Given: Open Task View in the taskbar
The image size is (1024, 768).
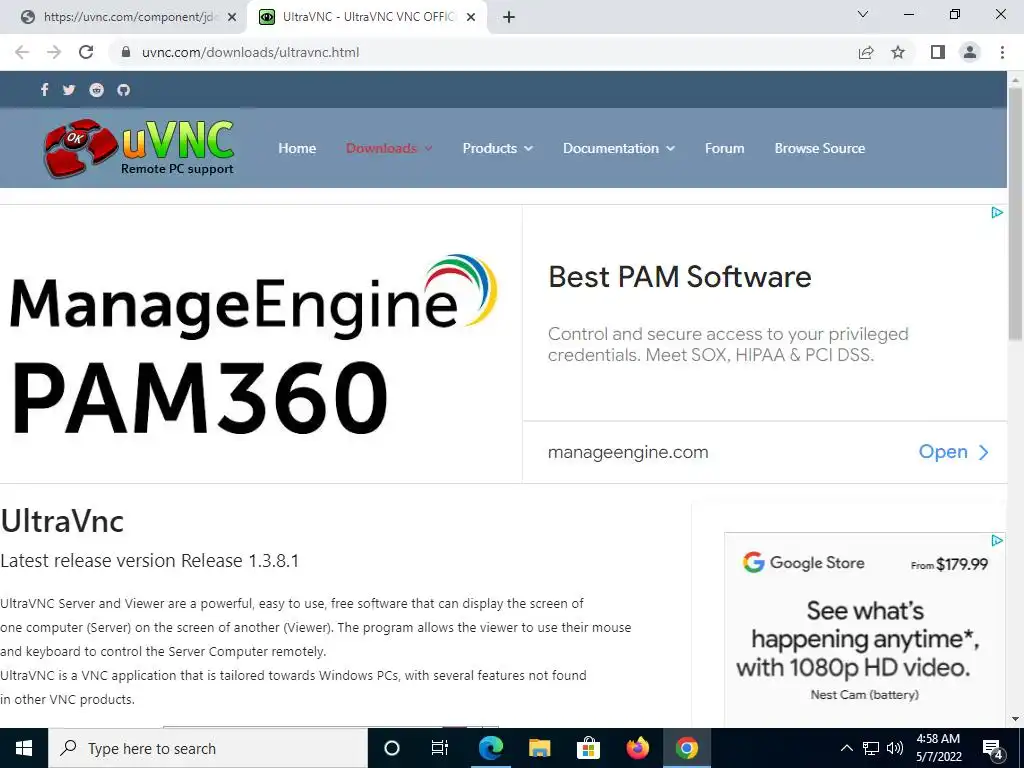Looking at the screenshot, I should (x=440, y=748).
